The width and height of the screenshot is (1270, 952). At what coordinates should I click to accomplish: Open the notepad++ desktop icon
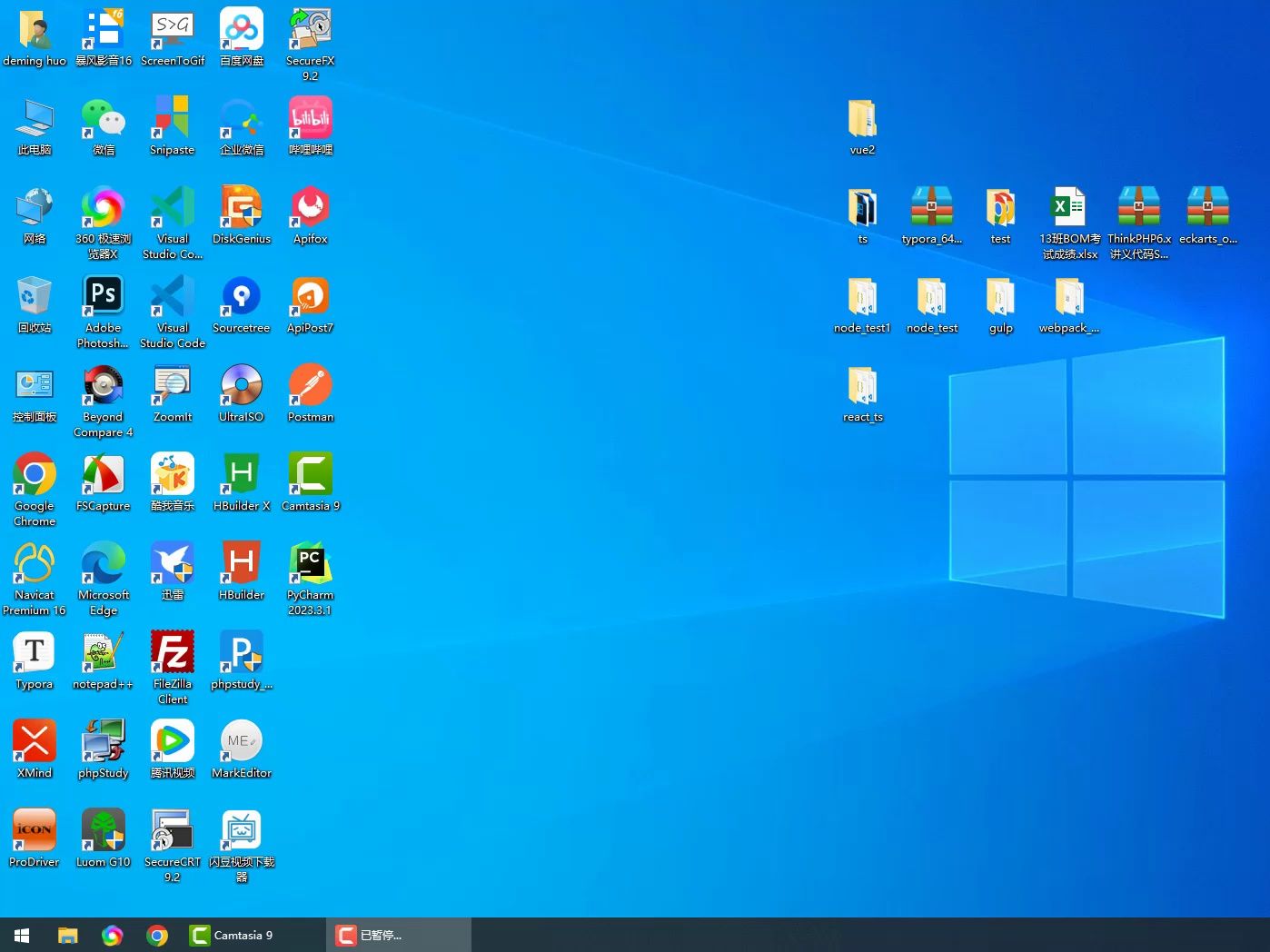[104, 661]
